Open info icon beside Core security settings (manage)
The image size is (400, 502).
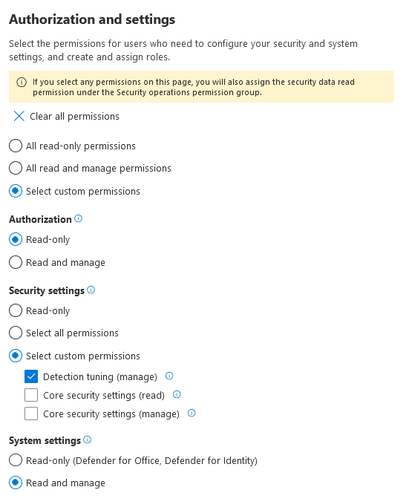click(x=192, y=413)
